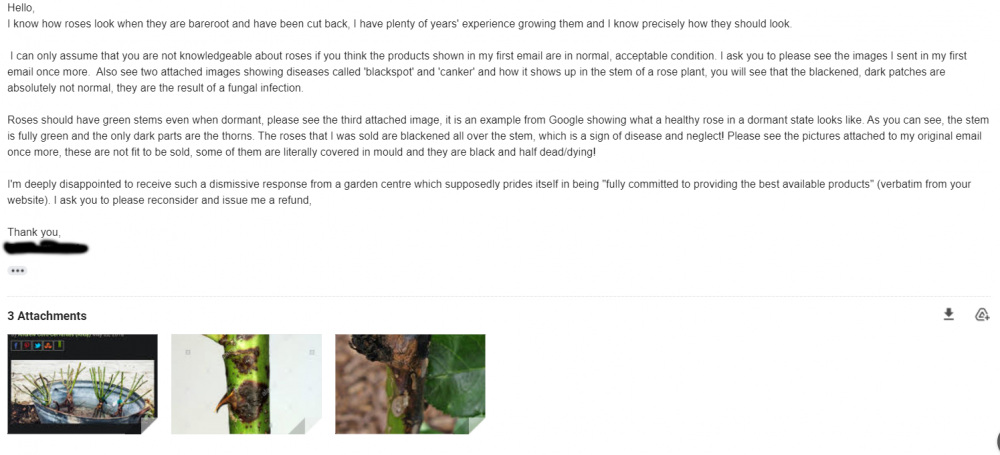Add all attachments to Drive
Image resolution: width=1000 pixels, height=455 pixels.
(x=982, y=315)
